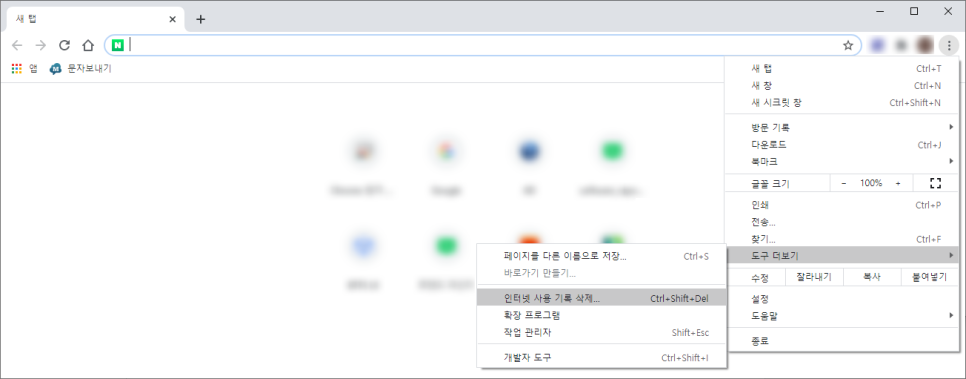Open 확장 프로그램 from the submenu

(601, 316)
